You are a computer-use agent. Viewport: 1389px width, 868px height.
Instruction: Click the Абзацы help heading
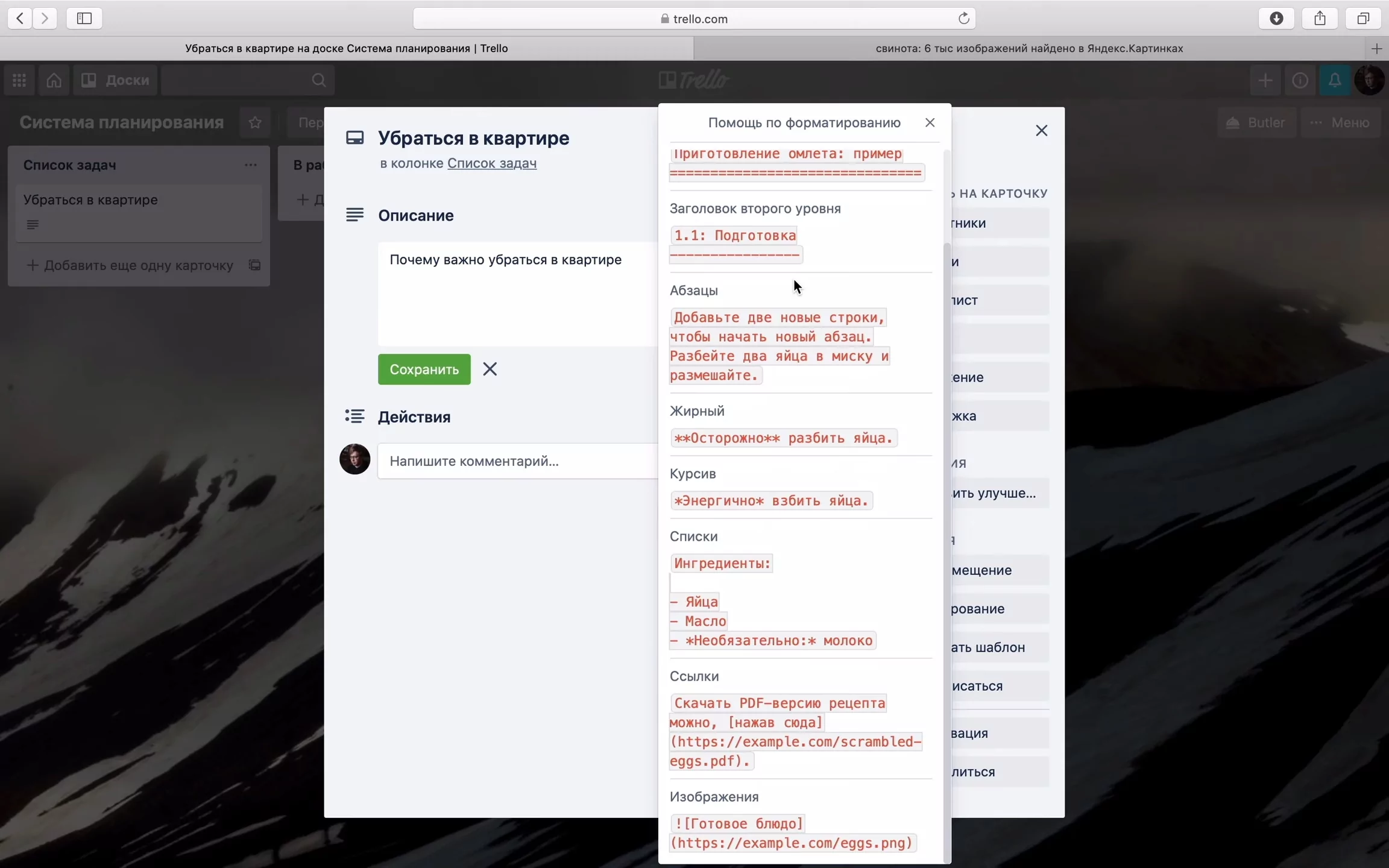693,291
